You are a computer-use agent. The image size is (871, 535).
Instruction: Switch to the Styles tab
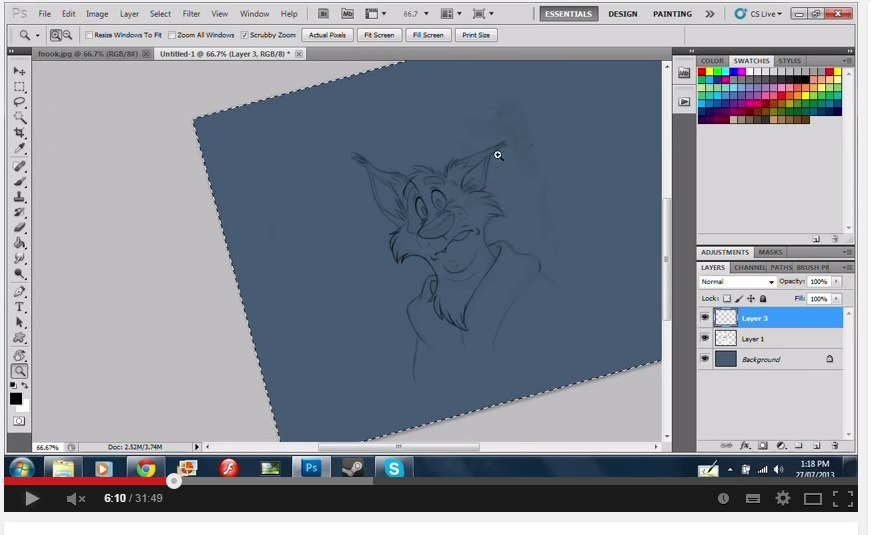(x=789, y=61)
